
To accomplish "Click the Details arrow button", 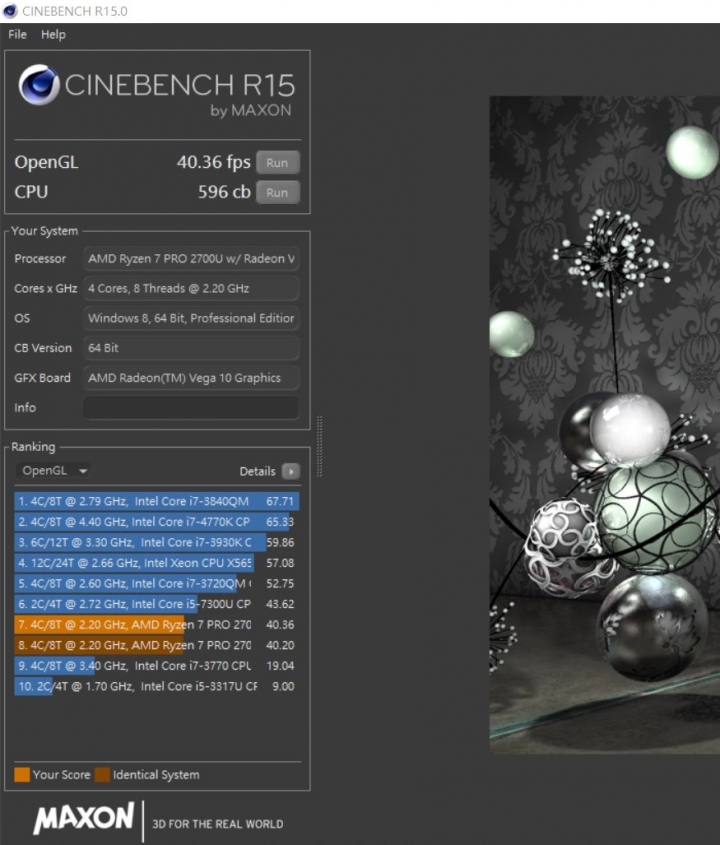I will point(291,472).
